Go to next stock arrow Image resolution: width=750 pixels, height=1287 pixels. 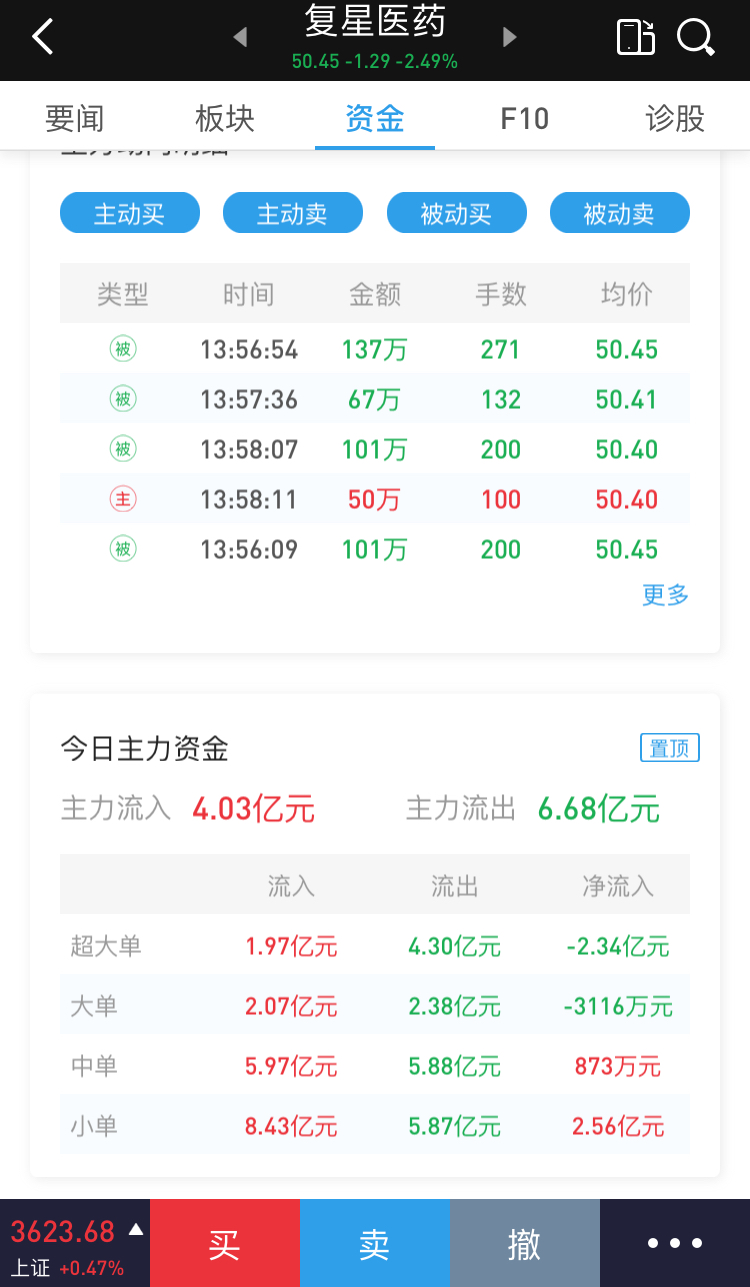[x=510, y=38]
